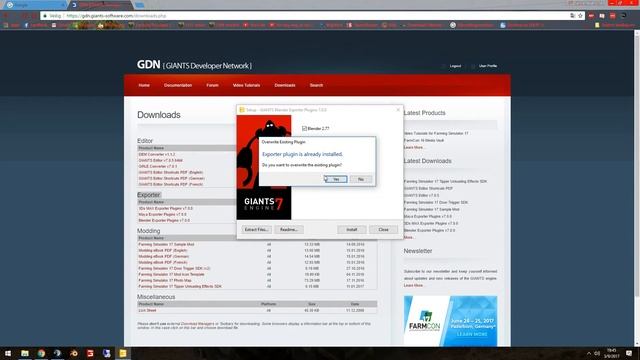Switch to the first browser tab
Screen dimensions: 640x360
(34, 5)
